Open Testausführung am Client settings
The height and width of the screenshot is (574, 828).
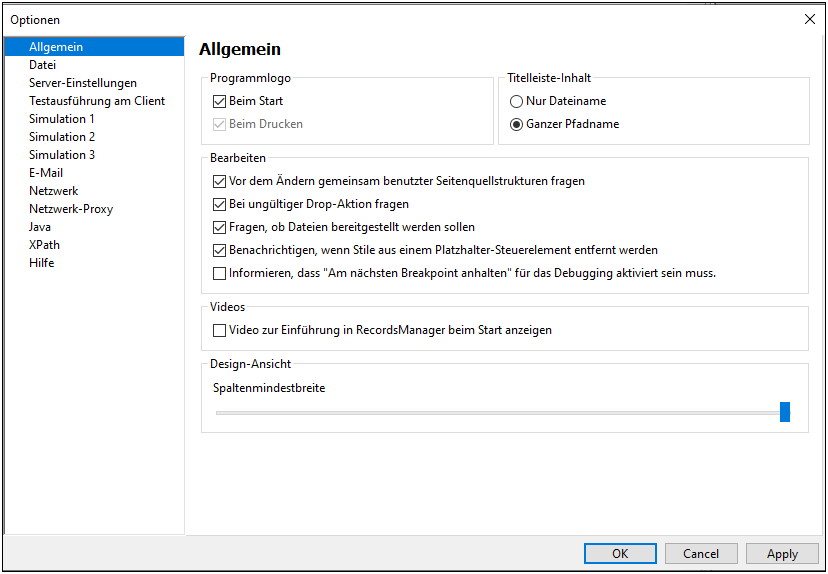97,101
